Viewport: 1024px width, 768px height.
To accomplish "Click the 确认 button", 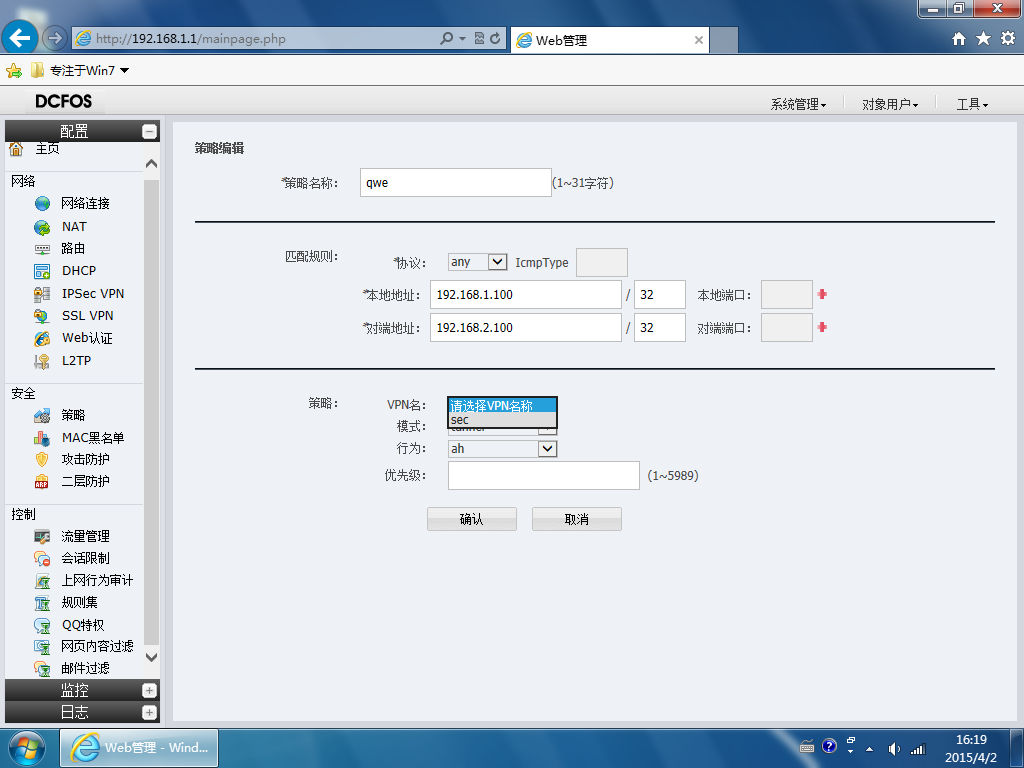I will click(472, 519).
